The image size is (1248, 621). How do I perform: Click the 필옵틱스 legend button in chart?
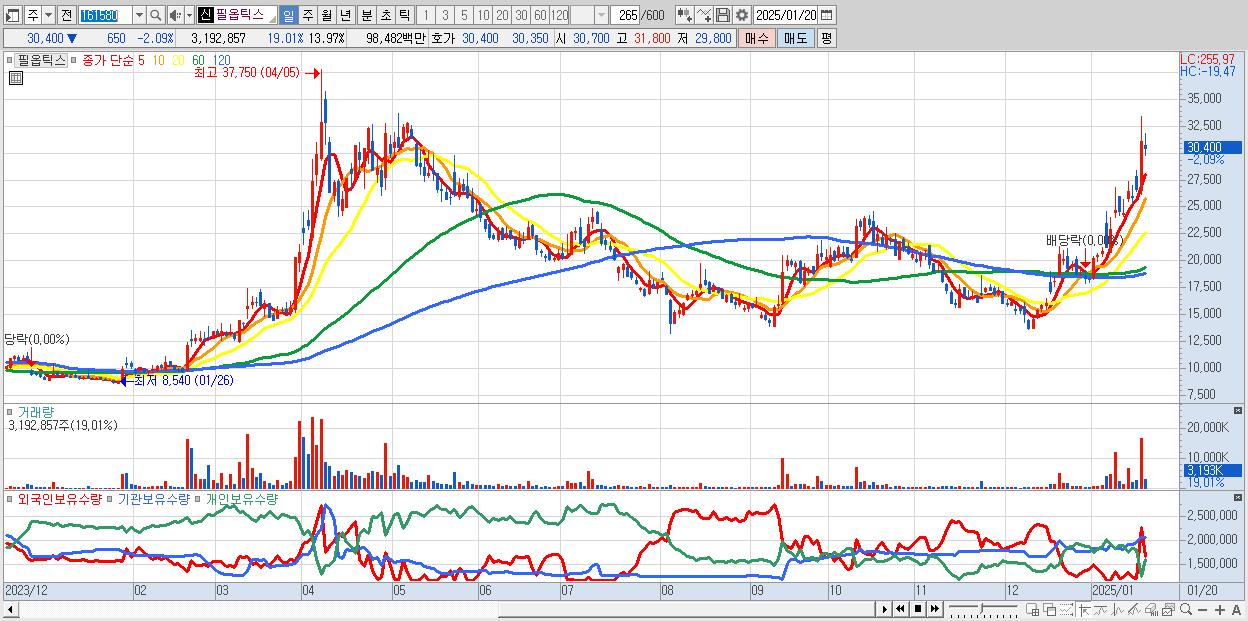(x=41, y=60)
